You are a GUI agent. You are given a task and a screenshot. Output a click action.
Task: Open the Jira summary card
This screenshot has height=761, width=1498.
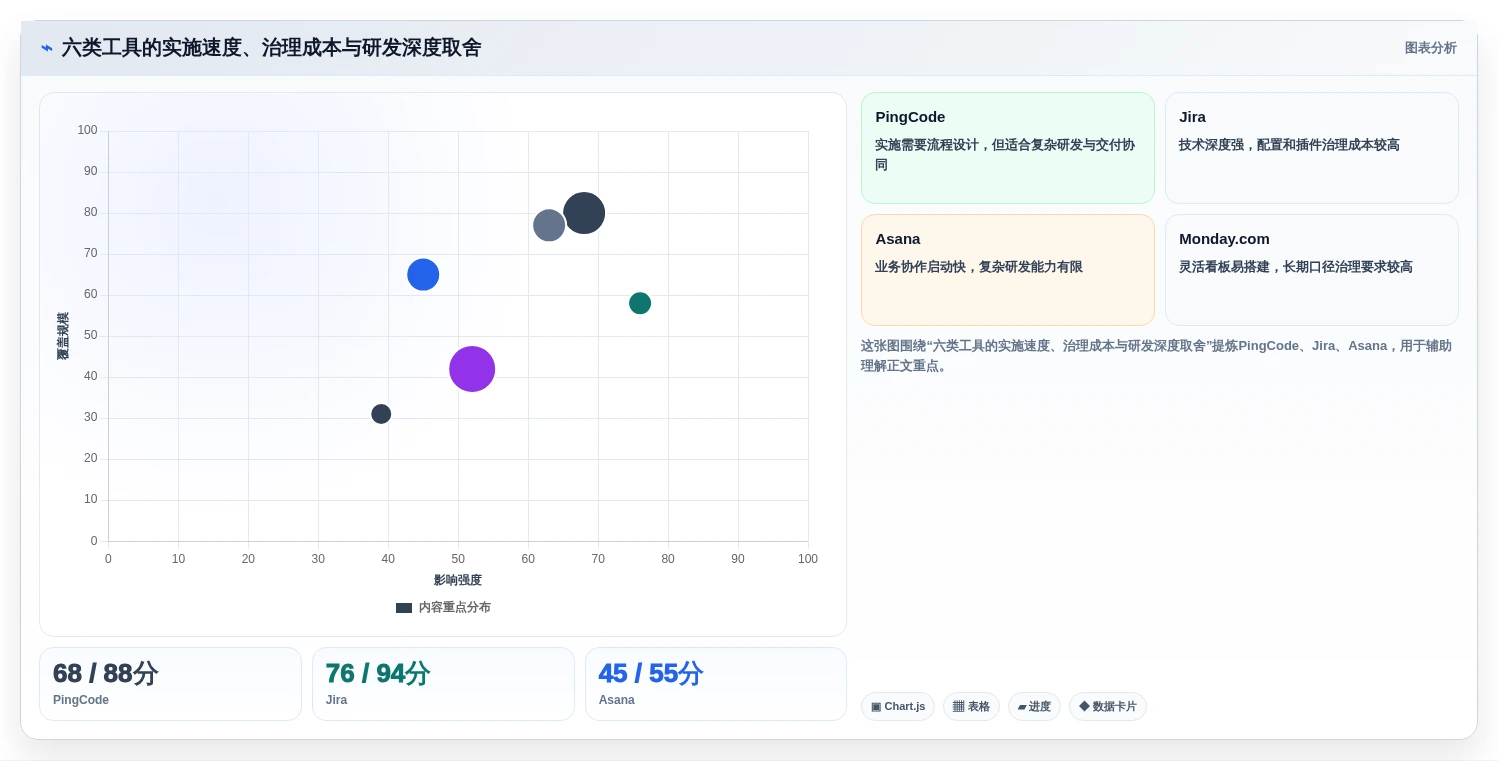(x=1311, y=148)
